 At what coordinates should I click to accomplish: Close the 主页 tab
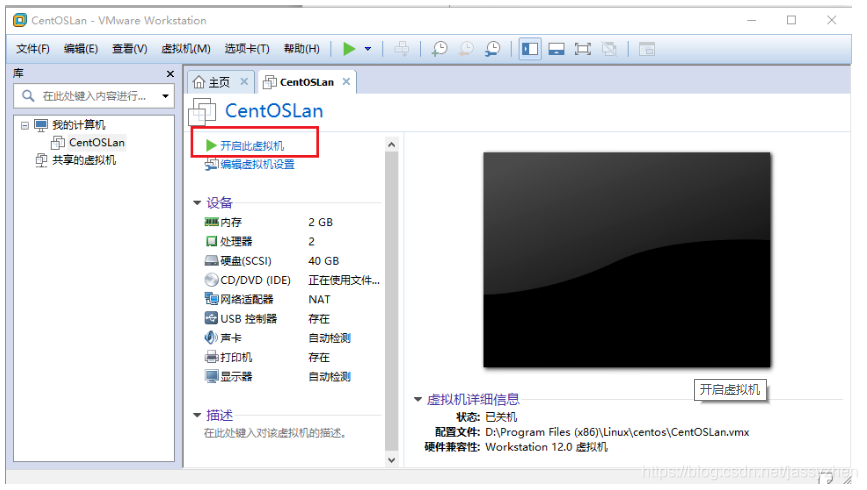(x=244, y=82)
